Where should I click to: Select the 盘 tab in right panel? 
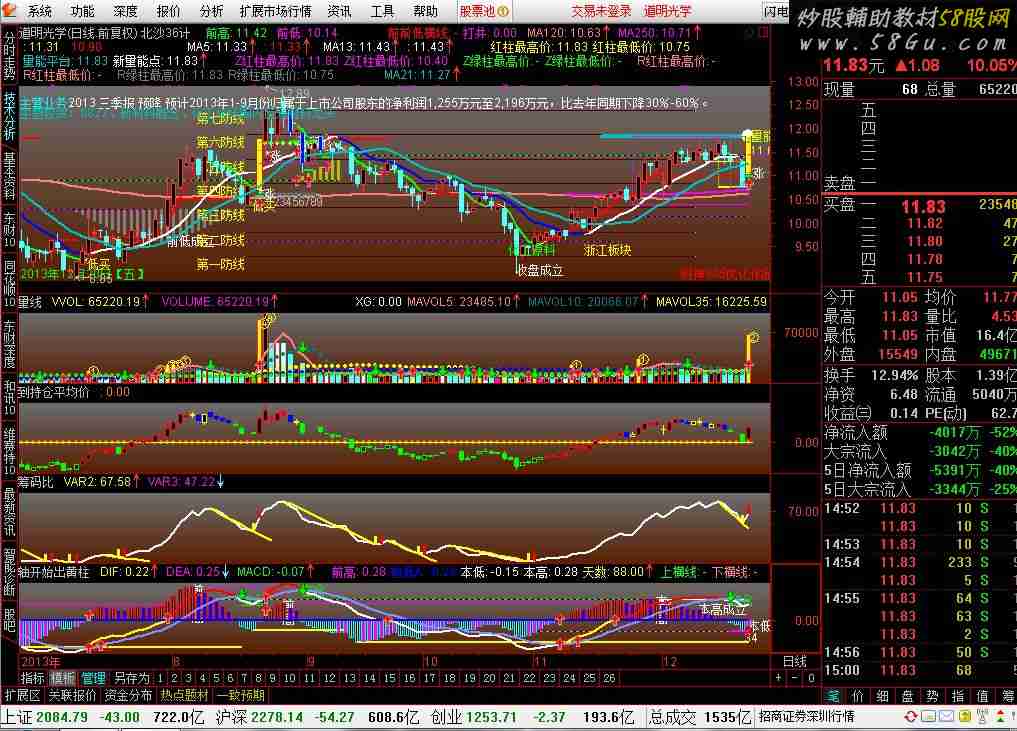coord(907,696)
